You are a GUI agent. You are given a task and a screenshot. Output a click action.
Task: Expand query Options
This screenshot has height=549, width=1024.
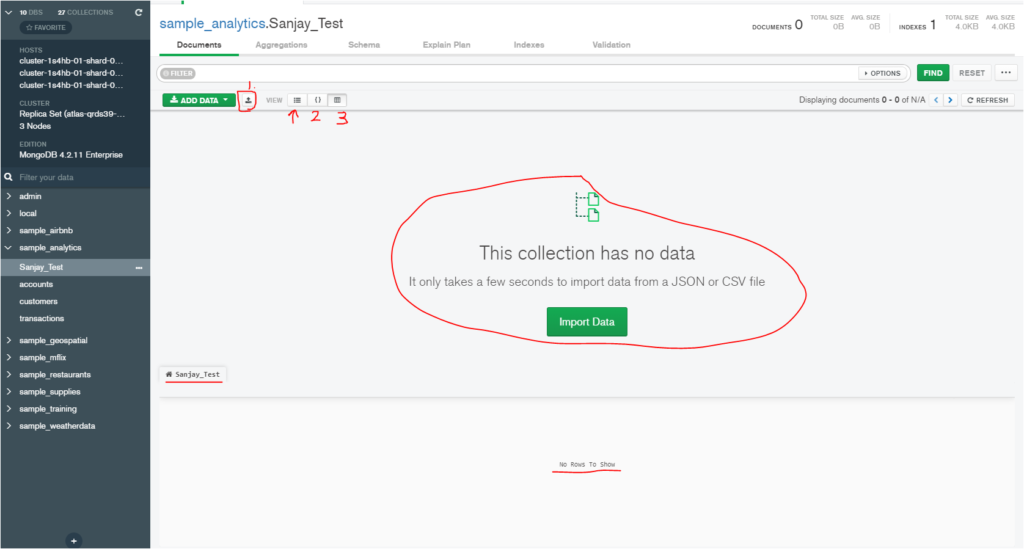882,73
